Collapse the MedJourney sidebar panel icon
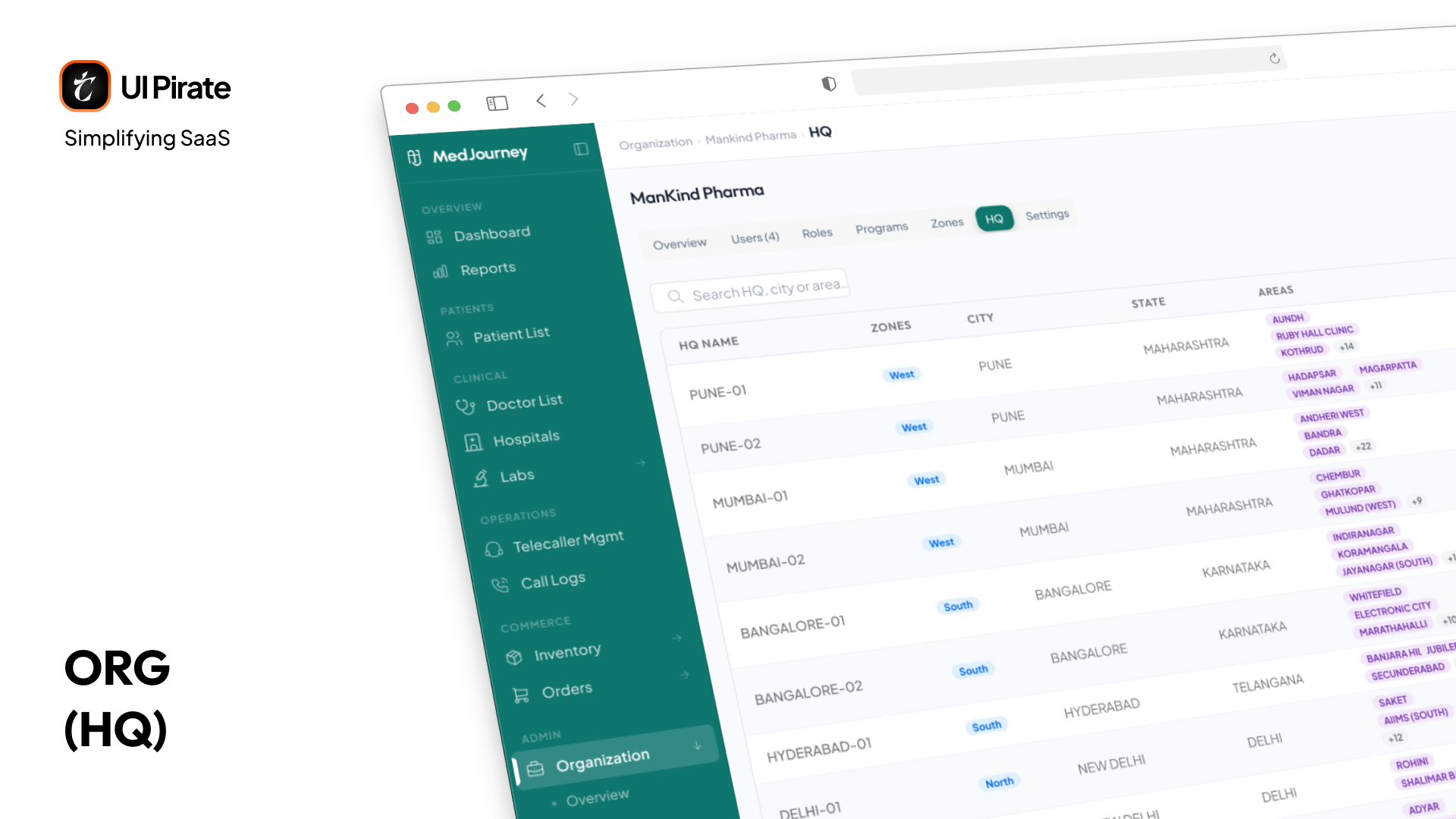 click(581, 149)
